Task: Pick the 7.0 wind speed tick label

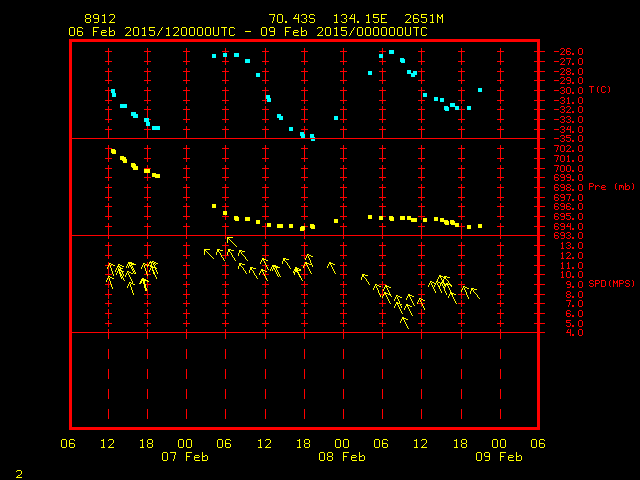Action: (x=575, y=304)
